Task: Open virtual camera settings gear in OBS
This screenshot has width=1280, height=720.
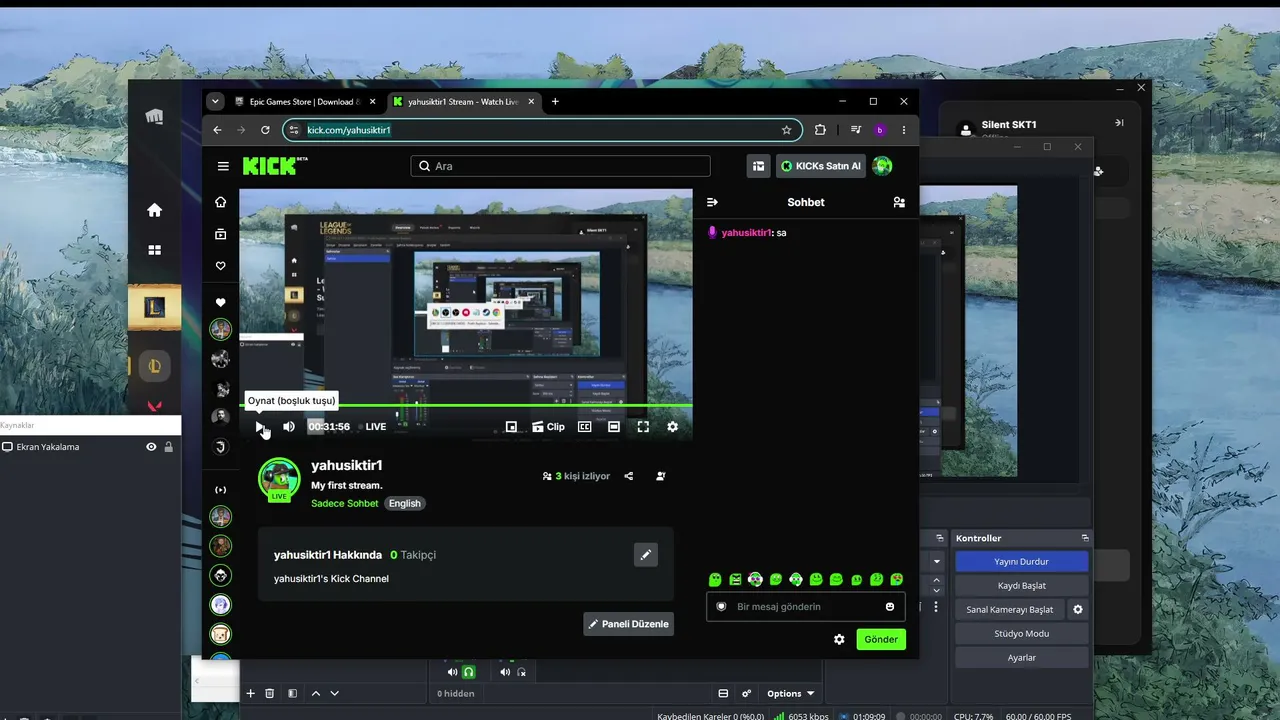Action: [1077, 610]
